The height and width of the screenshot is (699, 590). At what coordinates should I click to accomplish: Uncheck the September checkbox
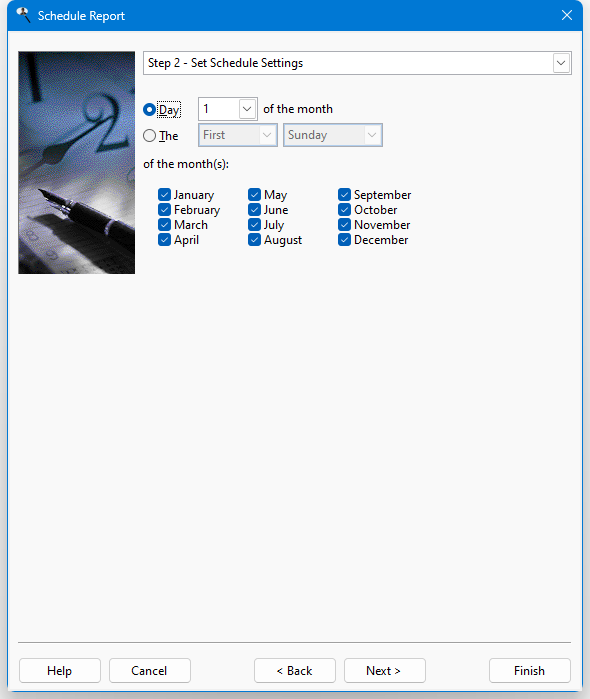(344, 195)
